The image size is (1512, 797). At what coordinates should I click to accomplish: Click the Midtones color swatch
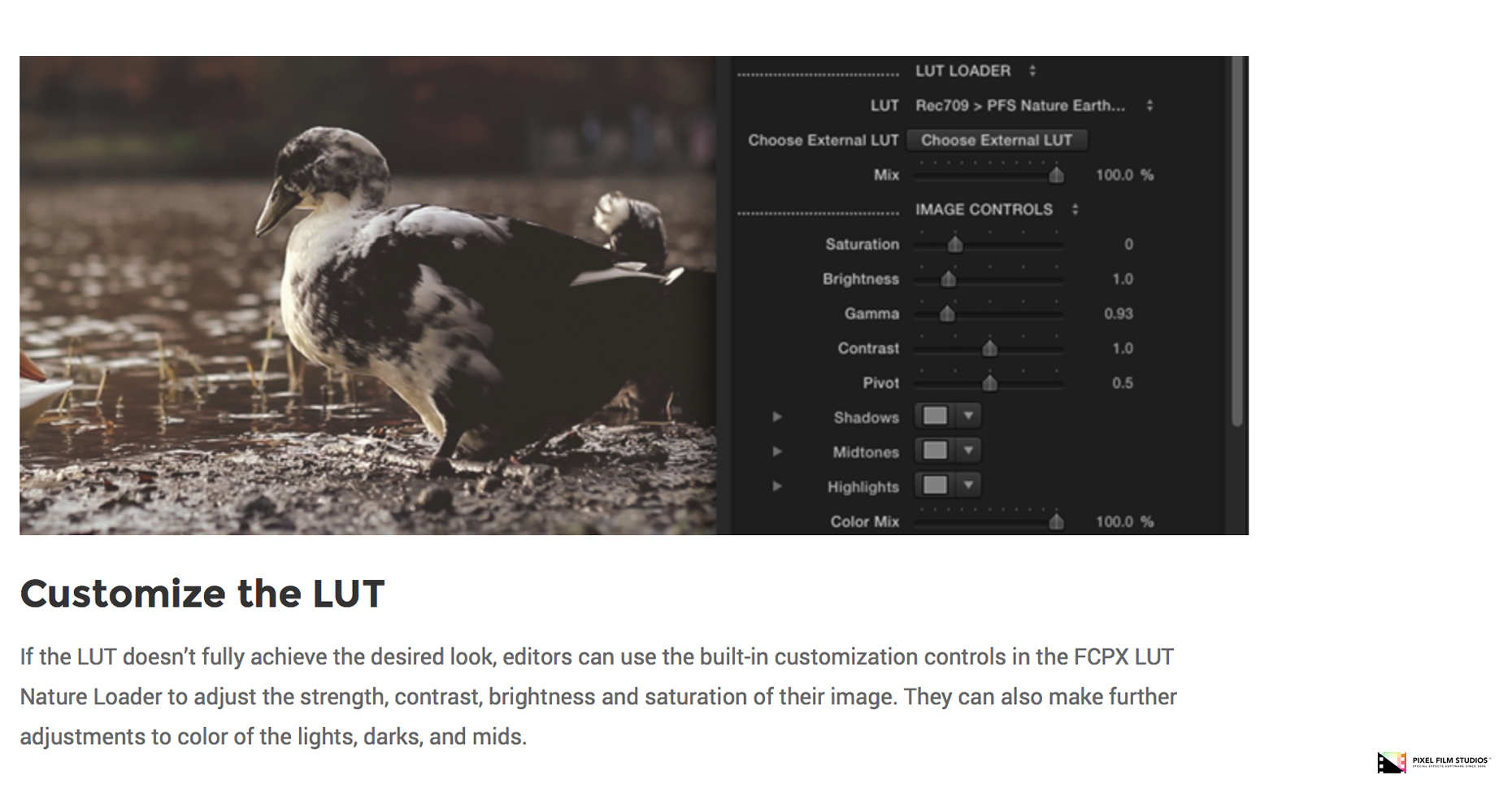point(935,451)
